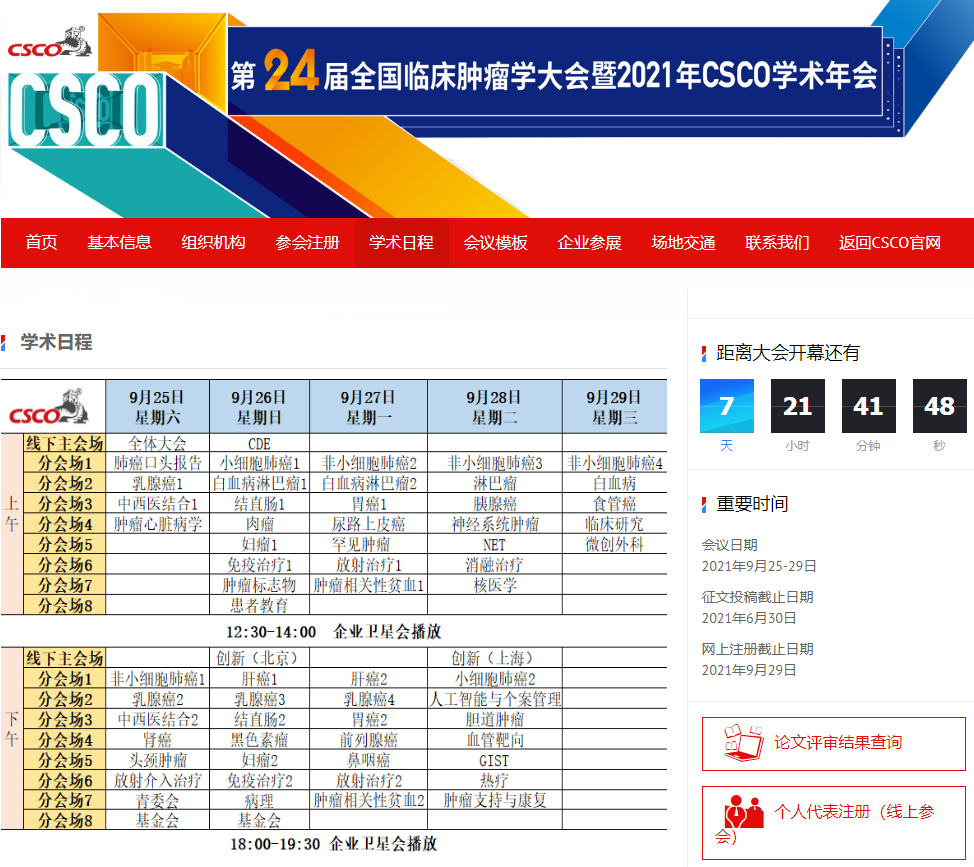Click 肿瘤相关性贫血2 session cell

coord(368,801)
